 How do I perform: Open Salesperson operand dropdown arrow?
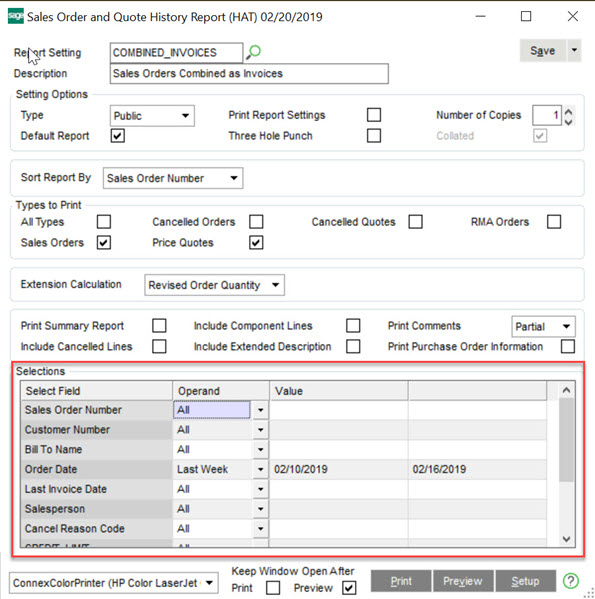click(260, 509)
